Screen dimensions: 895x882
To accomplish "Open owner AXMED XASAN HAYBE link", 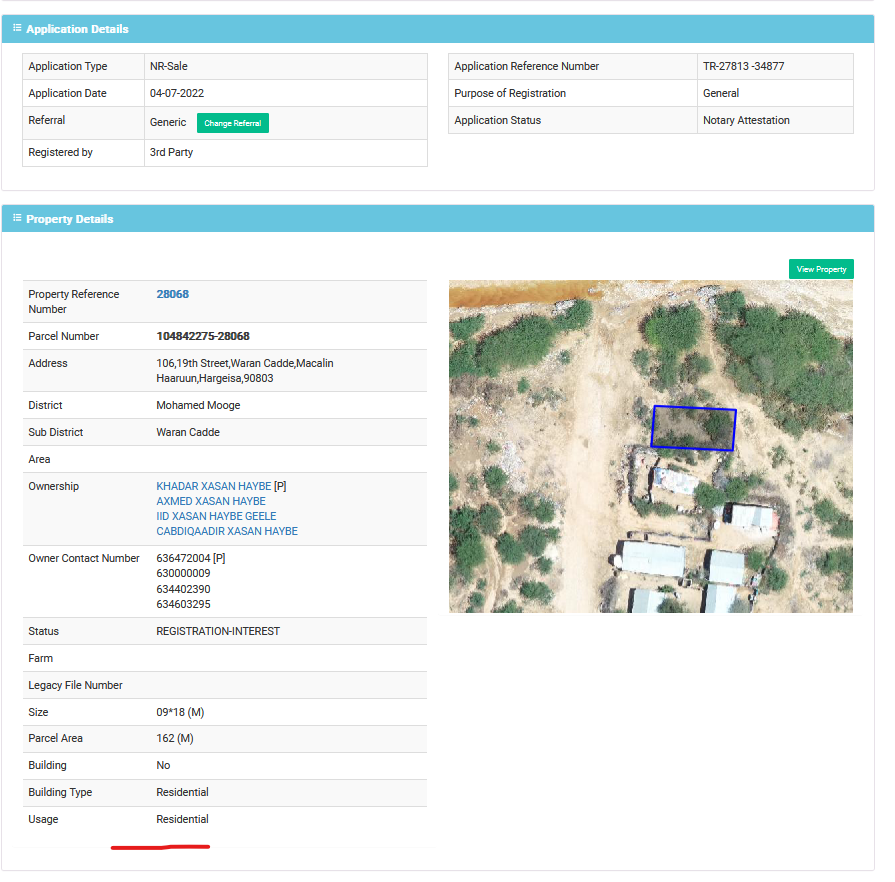I will (211, 501).
